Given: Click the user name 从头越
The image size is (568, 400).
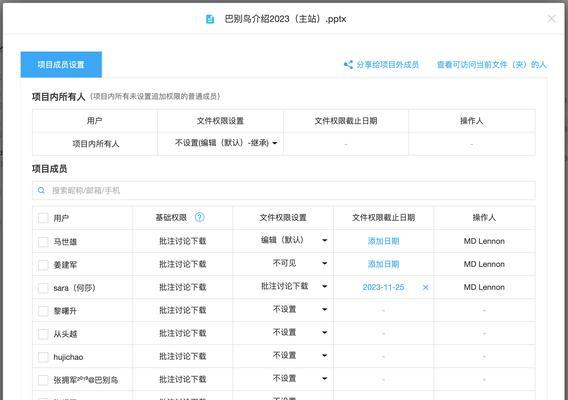Looking at the screenshot, I should [65, 334].
